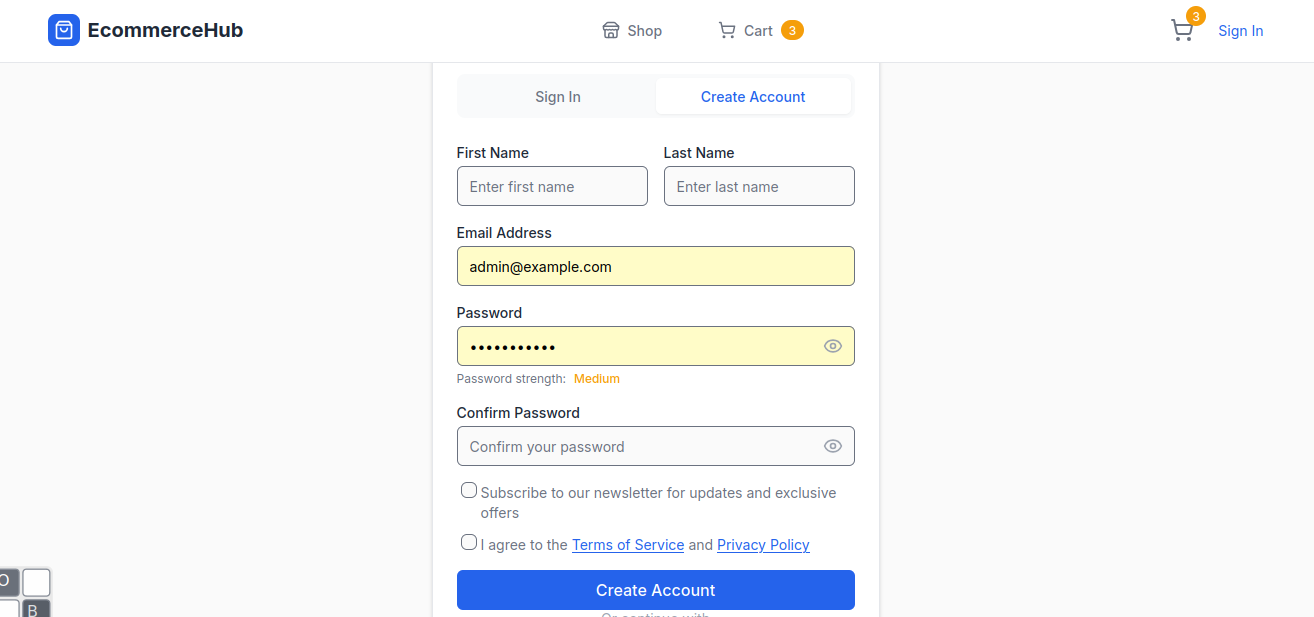Click the Sign In link in header
This screenshot has height=617, width=1314.
[1240, 31]
